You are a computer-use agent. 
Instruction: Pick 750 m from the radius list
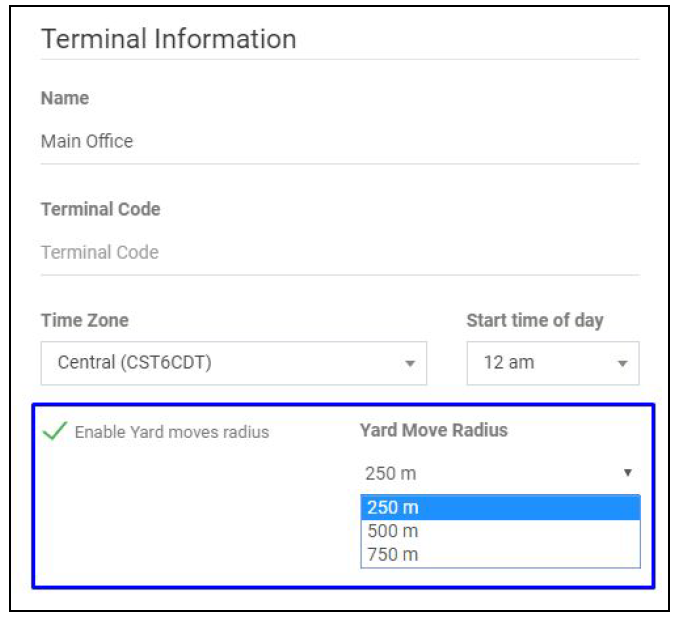pos(499,554)
